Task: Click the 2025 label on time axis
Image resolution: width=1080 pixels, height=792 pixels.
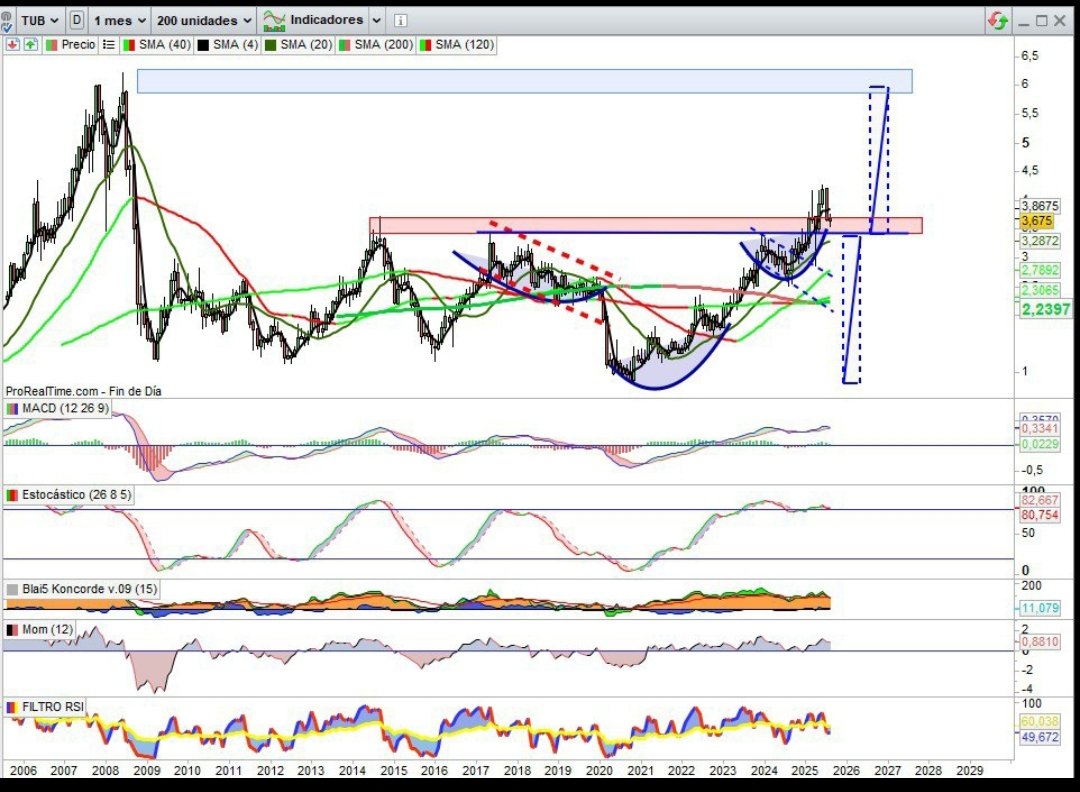Action: click(x=804, y=771)
